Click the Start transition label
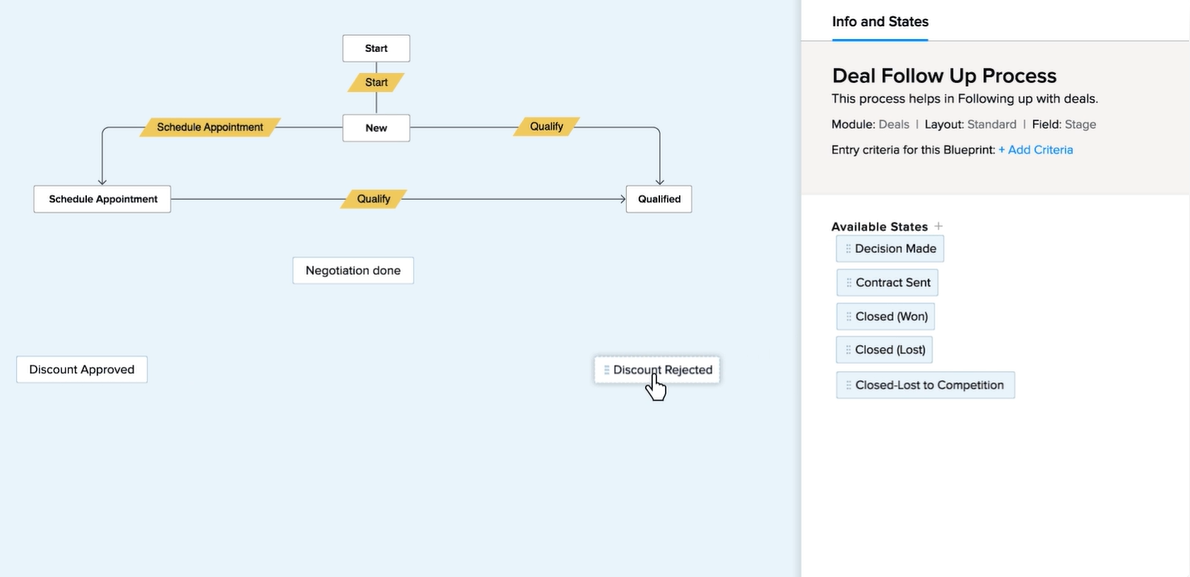Viewport: 1190px width, 577px height. point(376,82)
